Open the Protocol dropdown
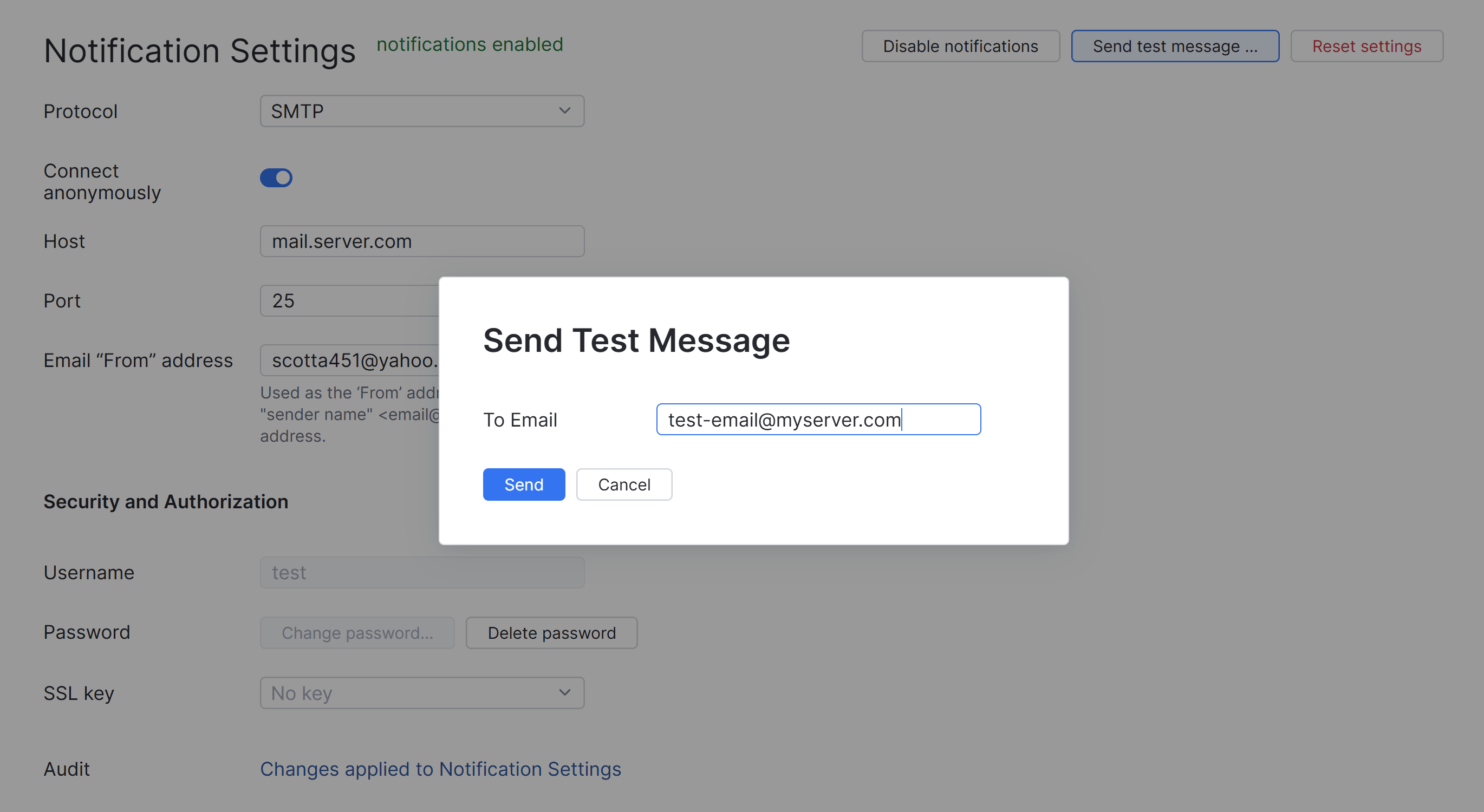The image size is (1484, 812). point(422,110)
